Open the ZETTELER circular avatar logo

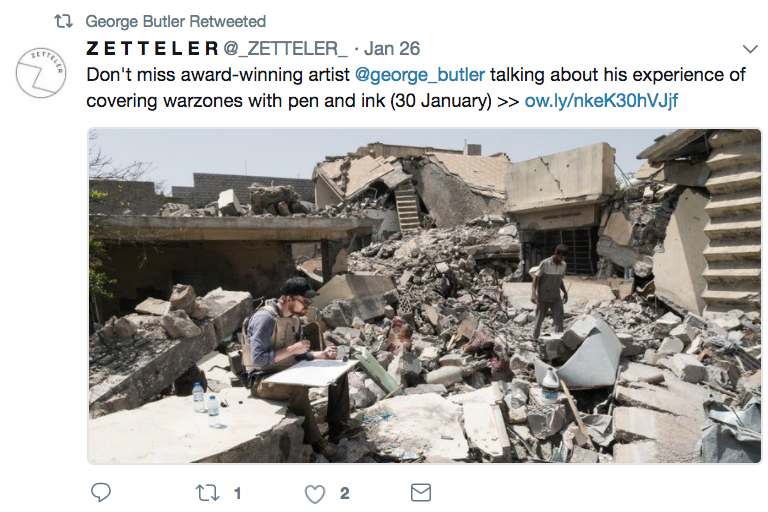pos(41,73)
